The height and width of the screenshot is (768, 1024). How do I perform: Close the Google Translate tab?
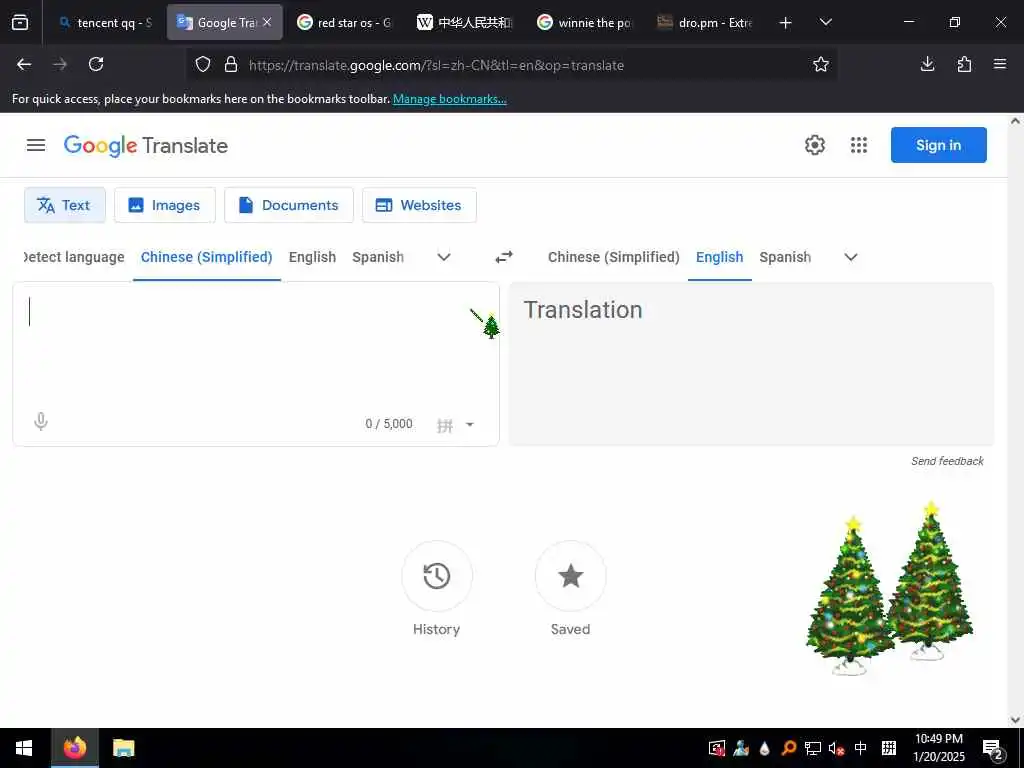tap(267, 22)
